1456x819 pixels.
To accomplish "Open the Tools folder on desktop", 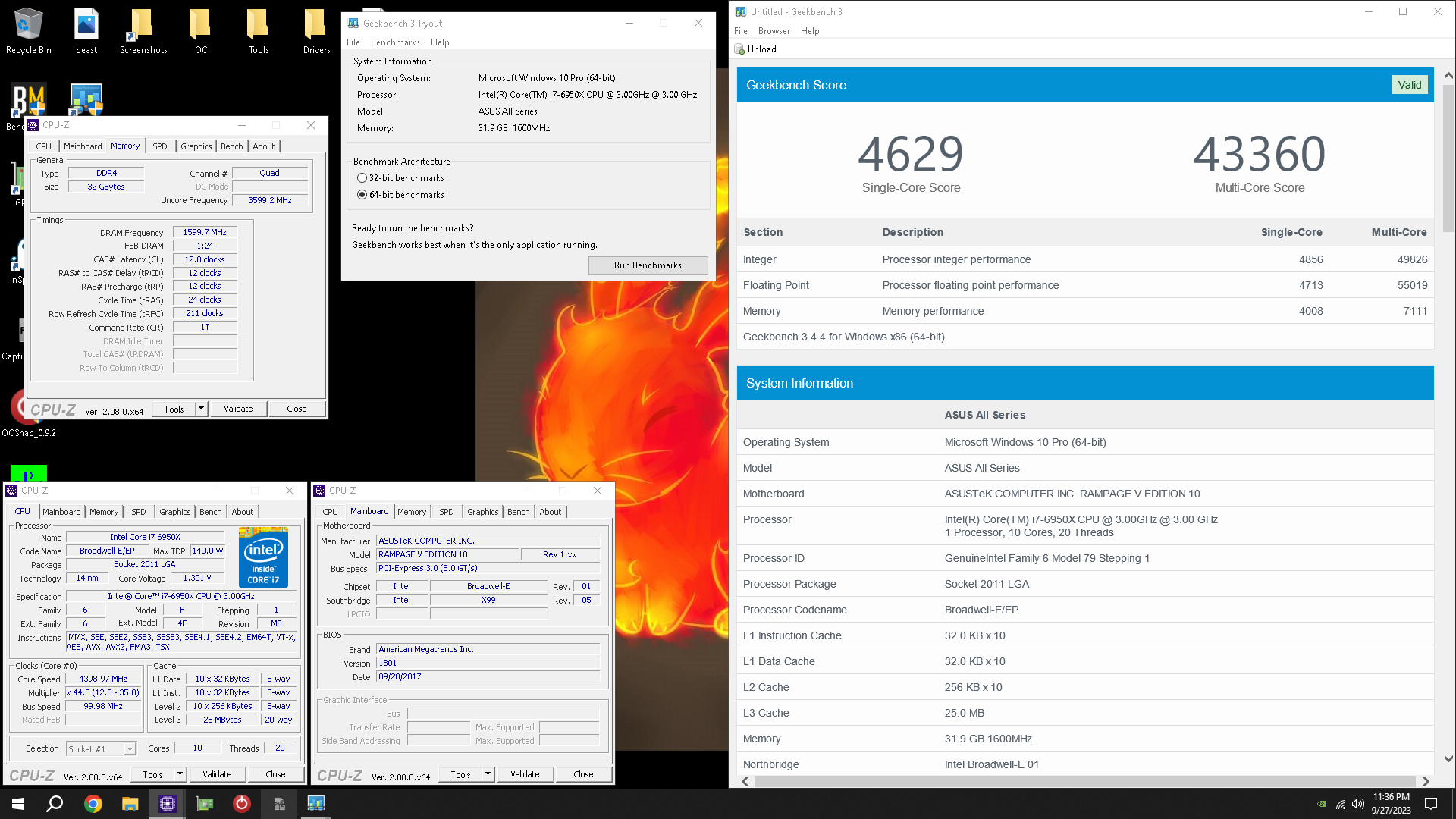I will pyautogui.click(x=259, y=30).
